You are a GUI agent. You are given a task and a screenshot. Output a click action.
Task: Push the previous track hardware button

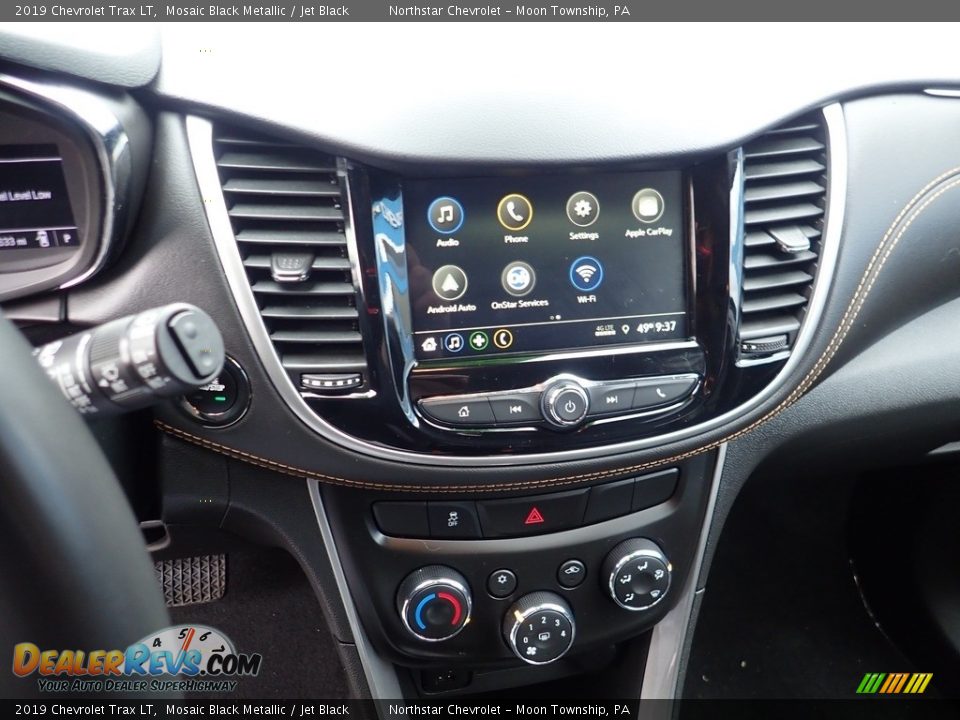pyautogui.click(x=516, y=408)
